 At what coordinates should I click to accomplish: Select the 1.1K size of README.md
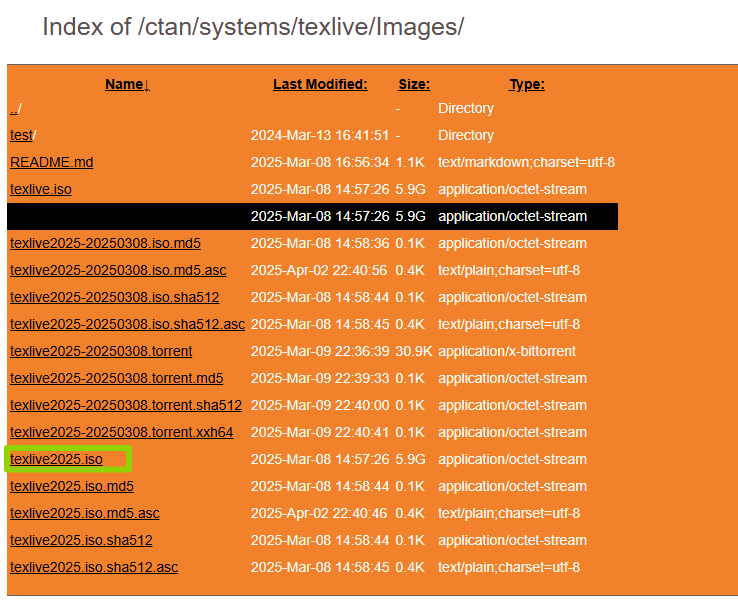(409, 162)
